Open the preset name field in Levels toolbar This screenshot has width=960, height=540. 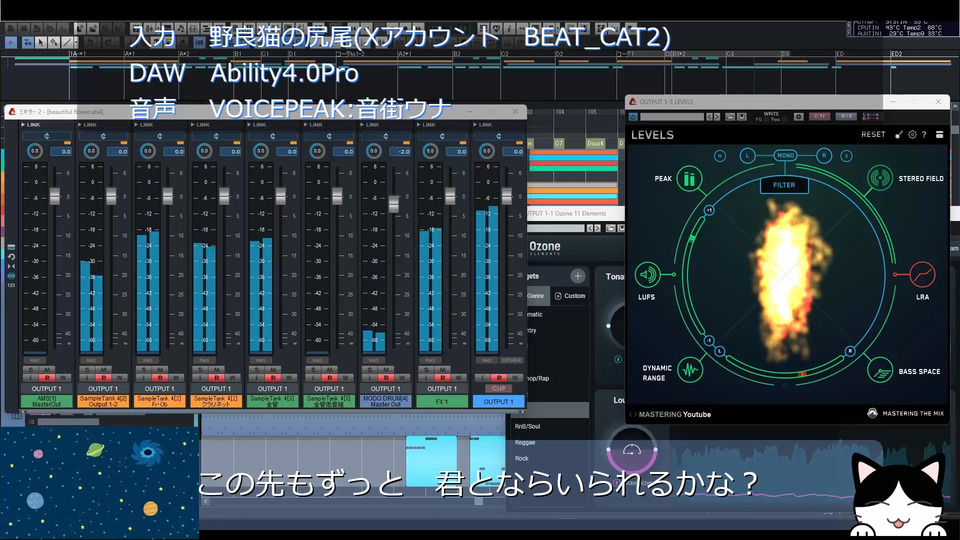(672, 116)
